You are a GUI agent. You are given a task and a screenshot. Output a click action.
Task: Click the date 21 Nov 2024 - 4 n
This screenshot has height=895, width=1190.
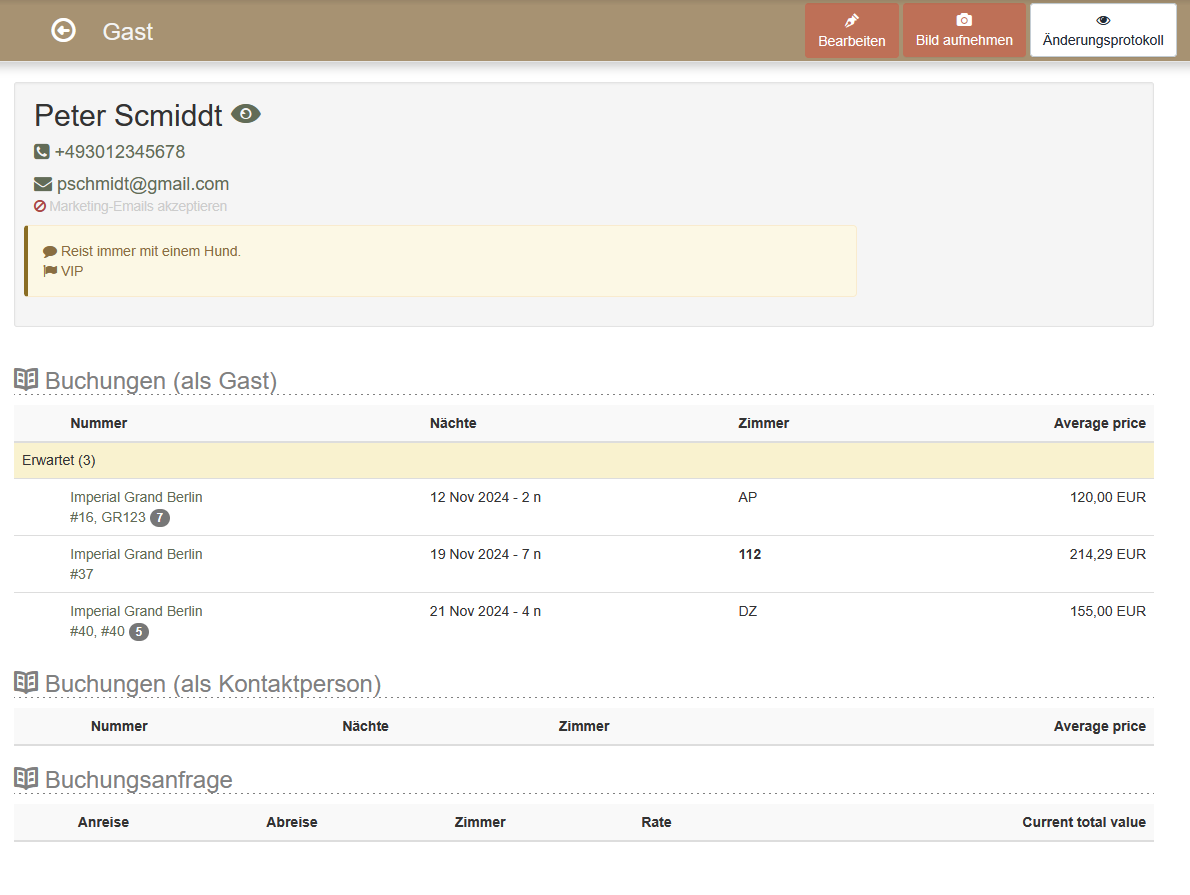point(486,611)
